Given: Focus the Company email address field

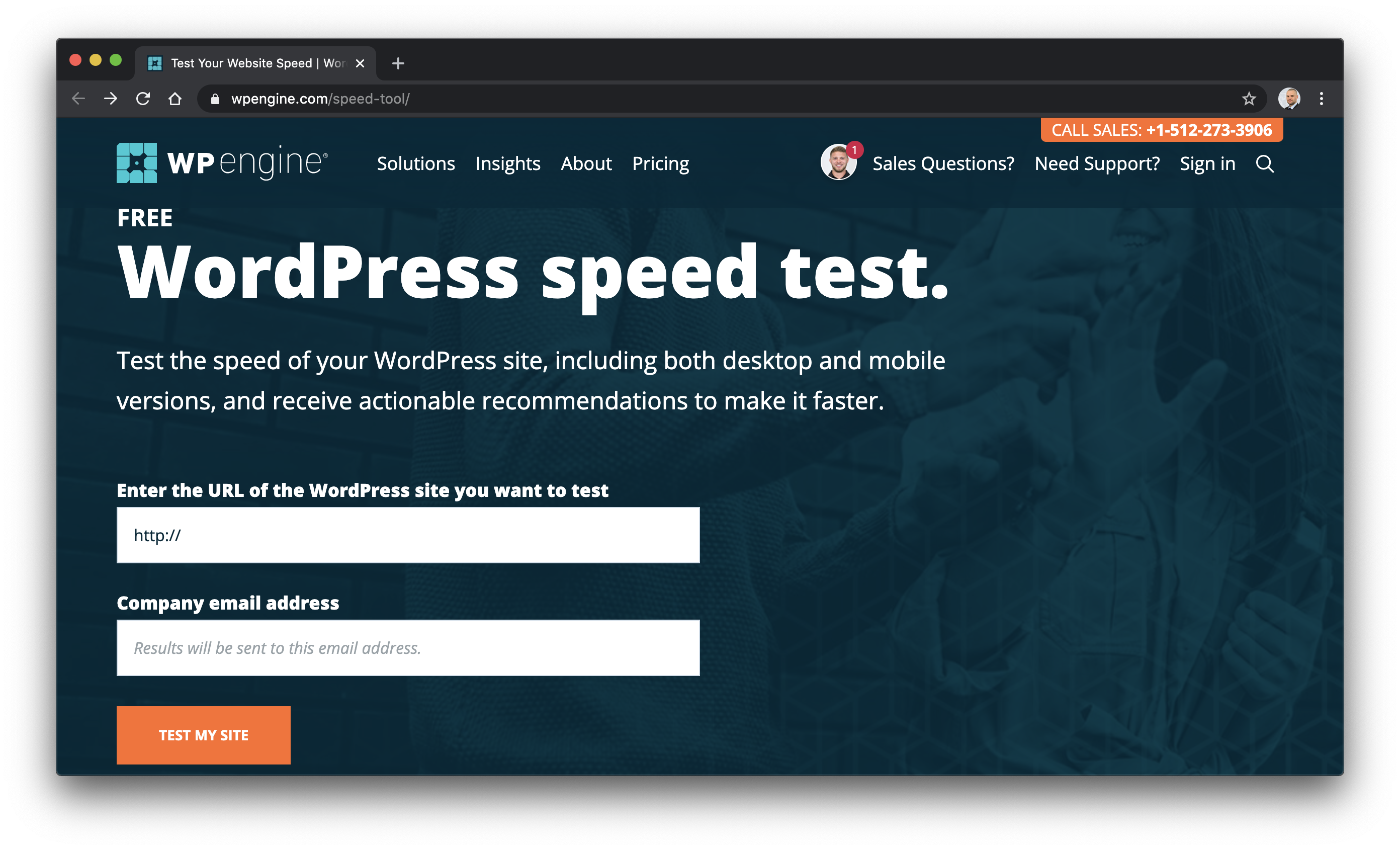Looking at the screenshot, I should pyautogui.click(x=408, y=648).
